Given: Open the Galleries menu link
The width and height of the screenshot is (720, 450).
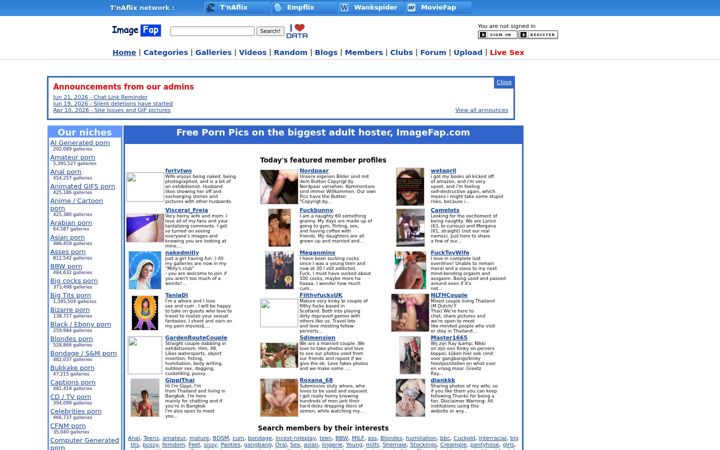Looking at the screenshot, I should click(214, 52).
